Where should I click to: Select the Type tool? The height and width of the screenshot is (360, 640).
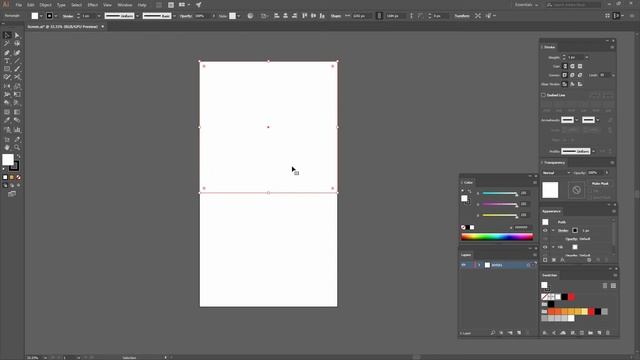[7, 61]
